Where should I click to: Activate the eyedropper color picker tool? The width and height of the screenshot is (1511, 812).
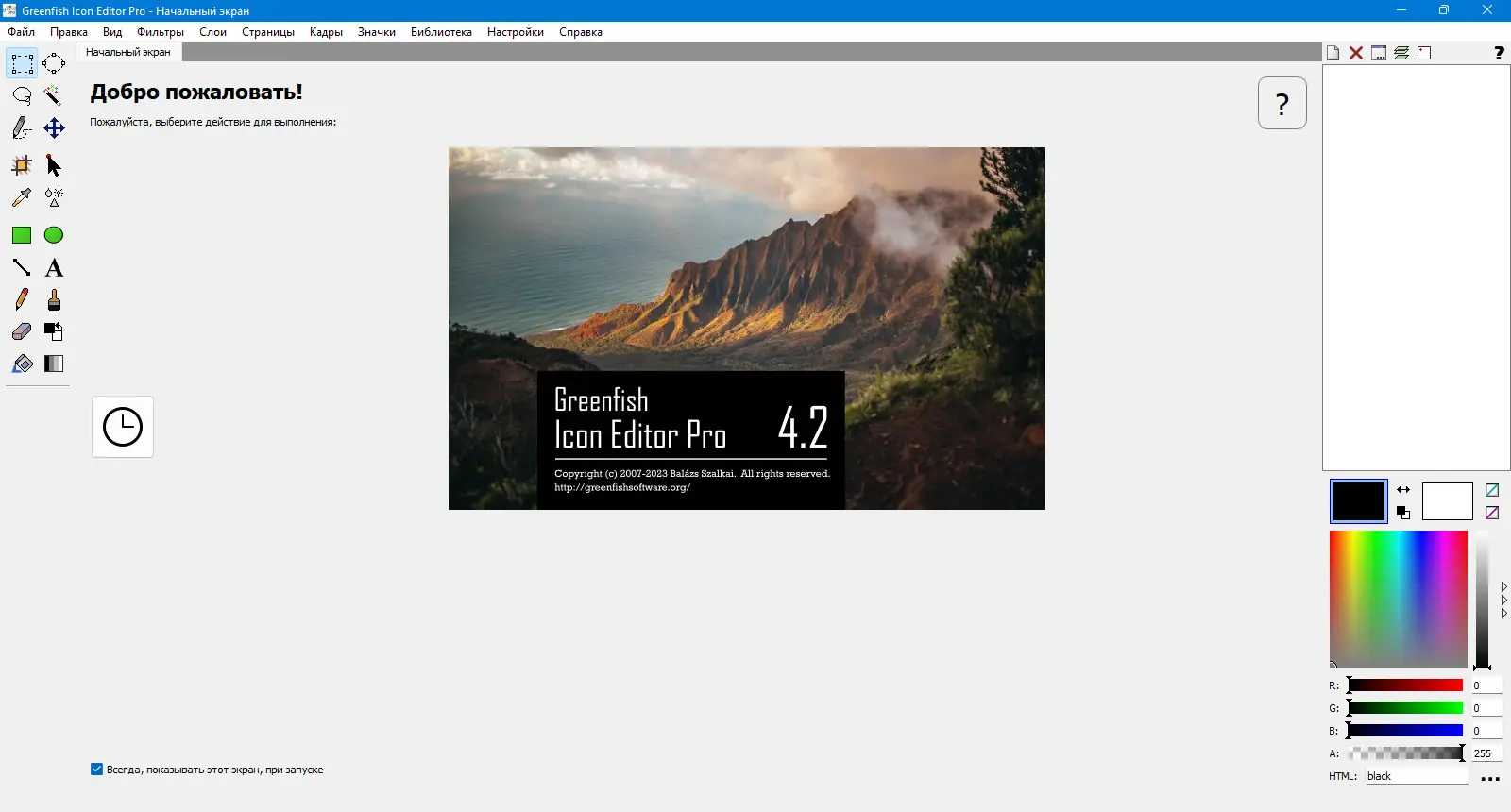22,197
